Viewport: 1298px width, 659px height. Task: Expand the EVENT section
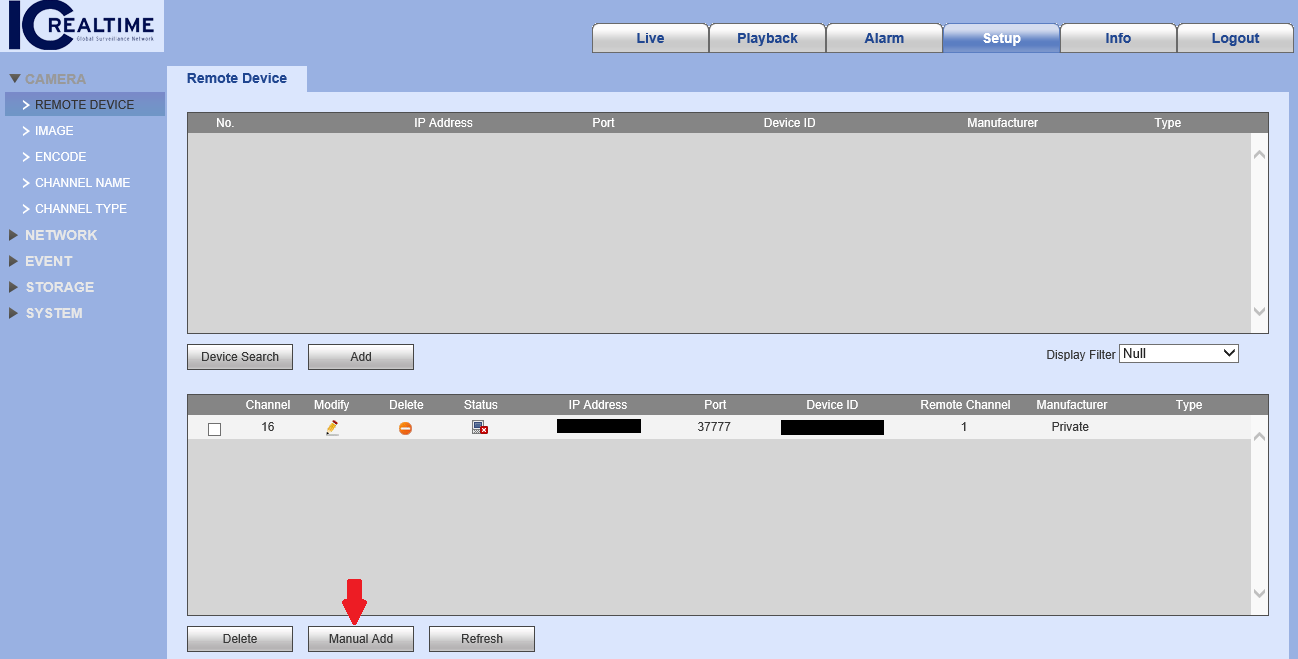47,261
